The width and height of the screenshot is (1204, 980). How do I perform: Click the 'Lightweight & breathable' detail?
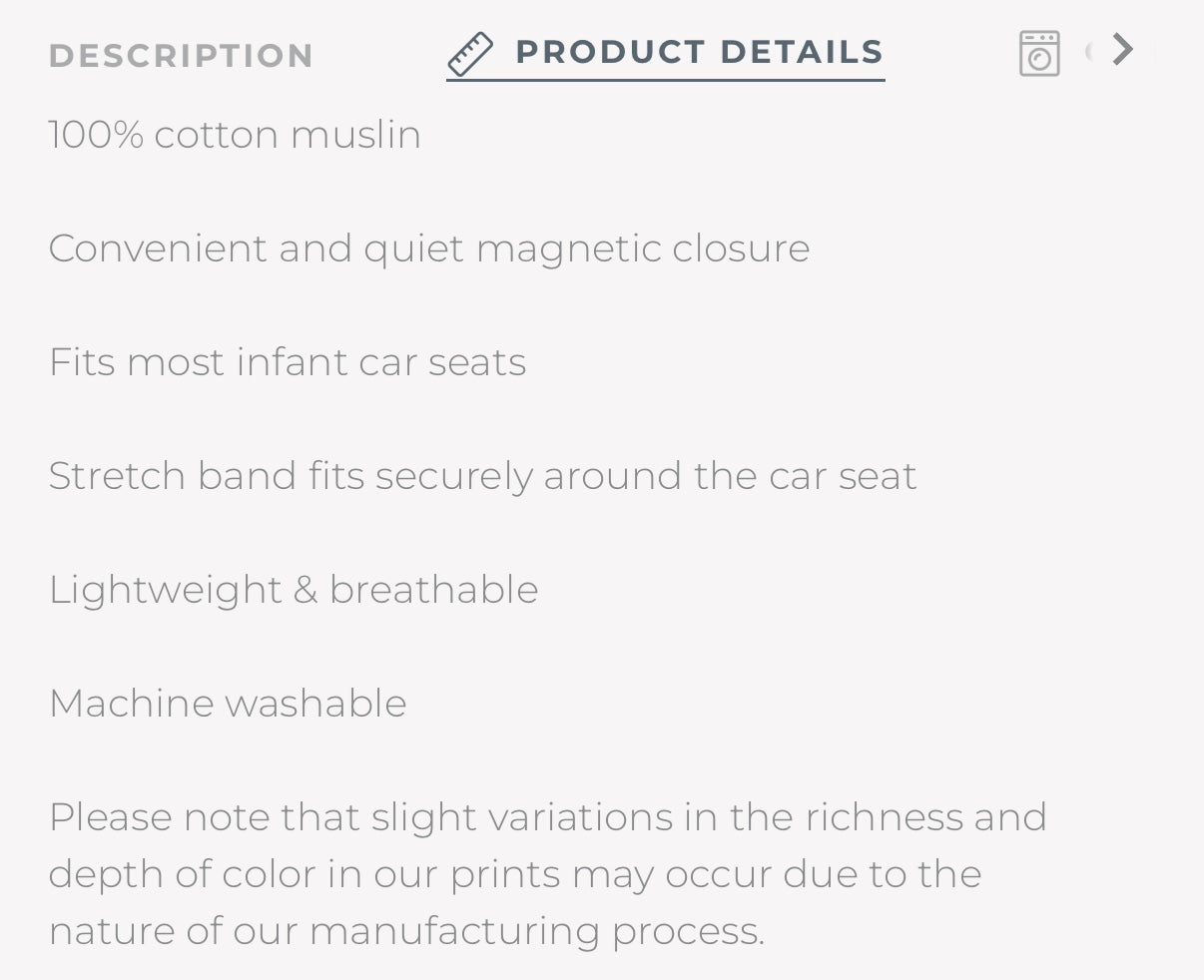tap(294, 589)
